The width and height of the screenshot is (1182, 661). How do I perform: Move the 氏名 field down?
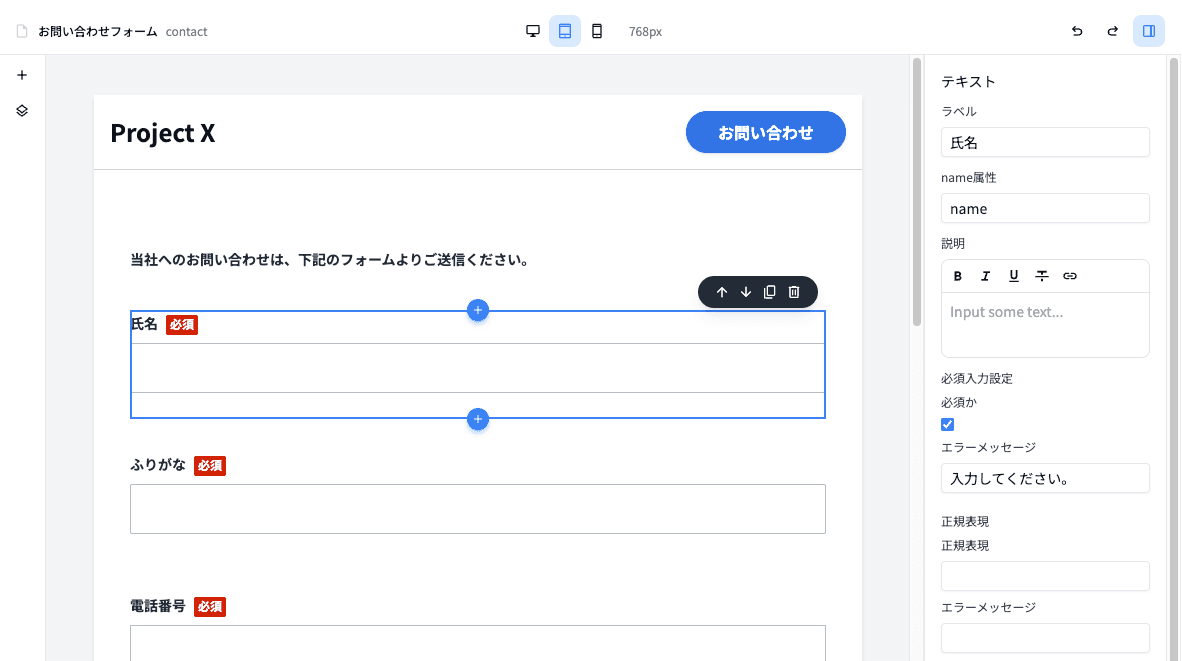tap(746, 291)
